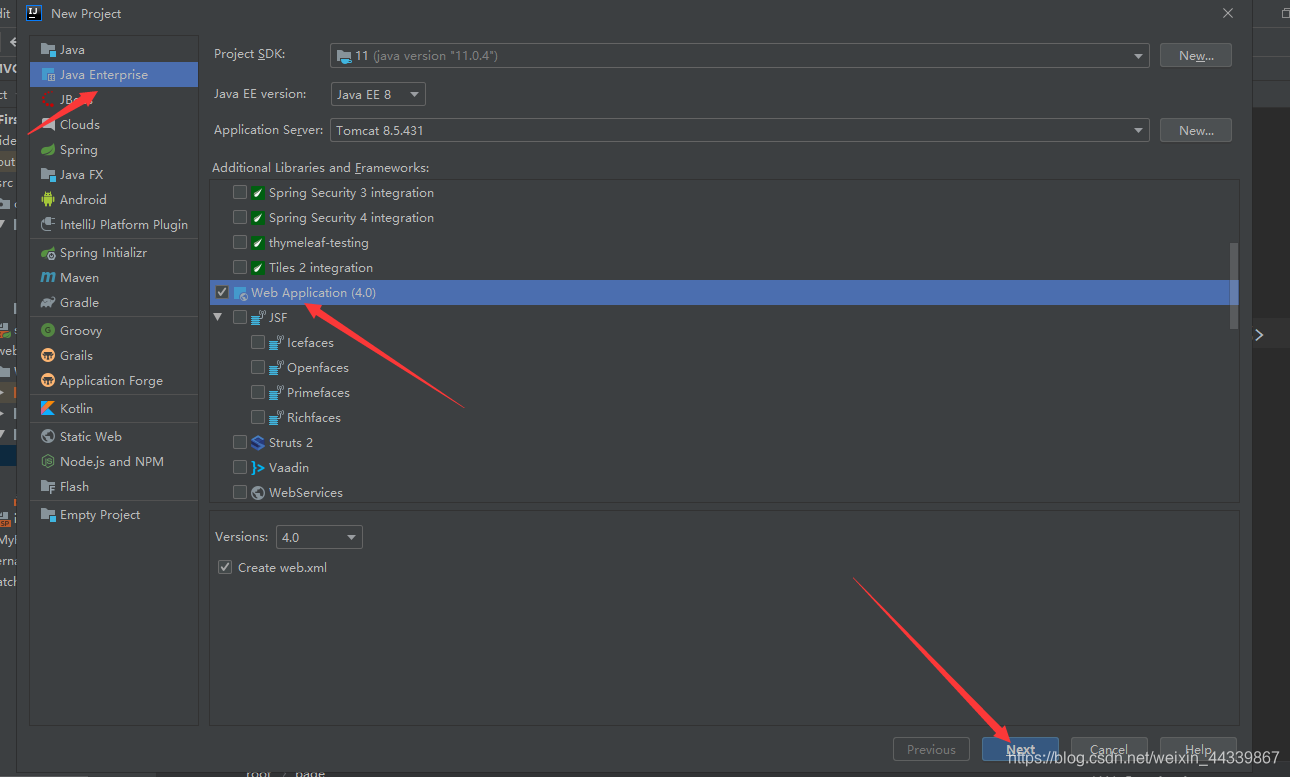Toggle the Create web.xml checkbox
This screenshot has height=777, width=1290.
pos(225,567)
